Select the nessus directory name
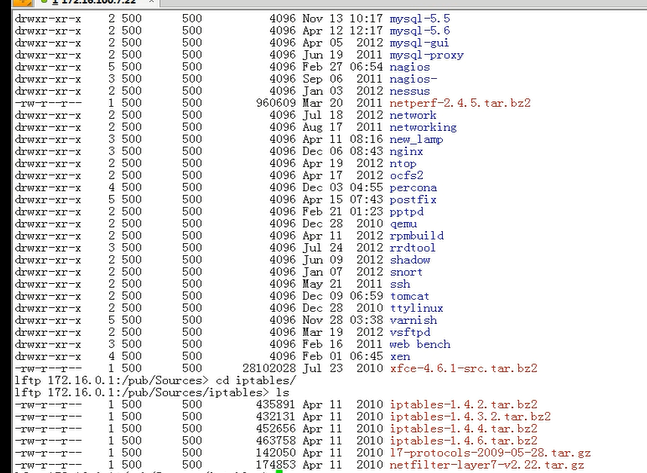The width and height of the screenshot is (647, 473). (410, 91)
